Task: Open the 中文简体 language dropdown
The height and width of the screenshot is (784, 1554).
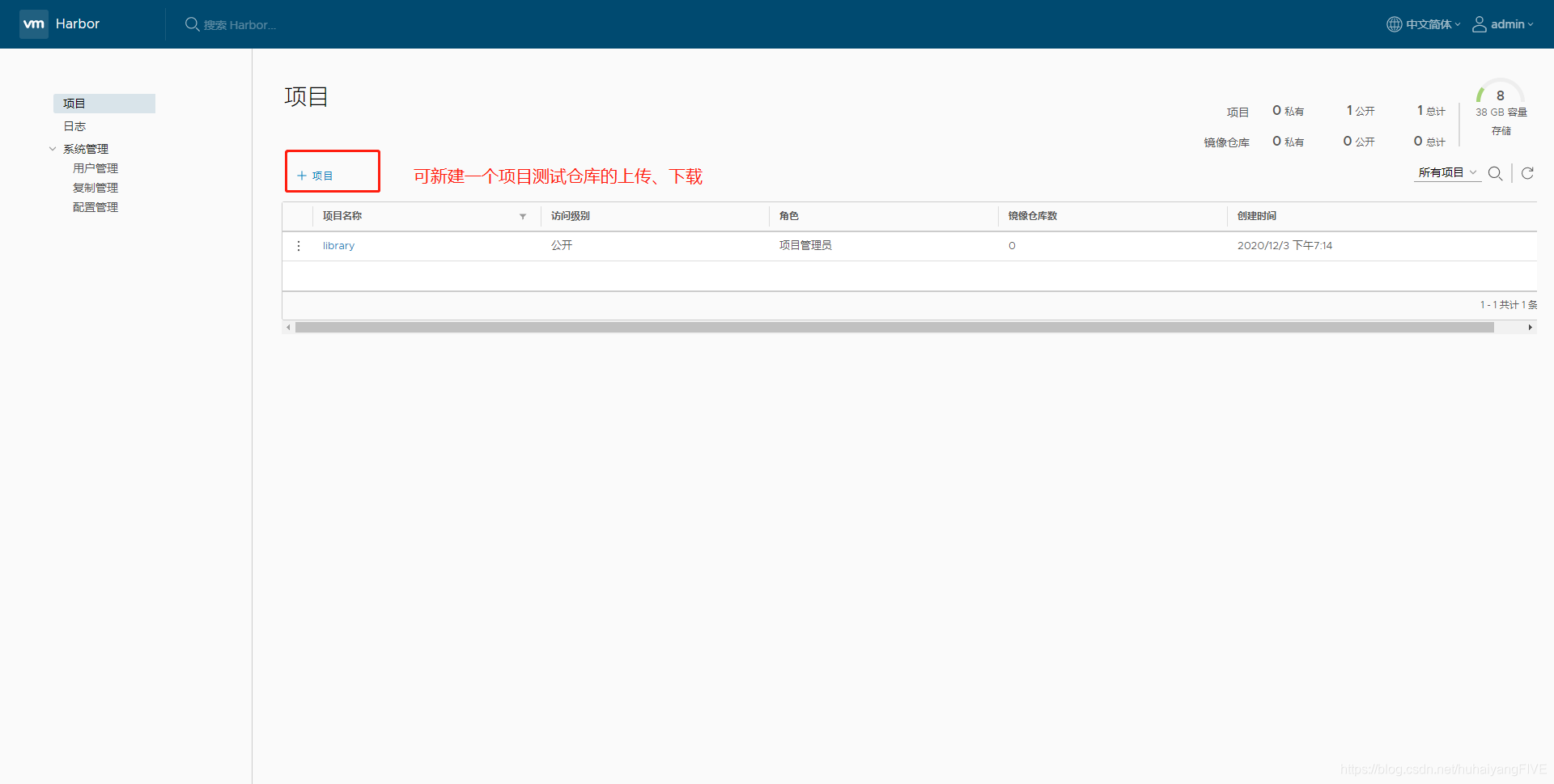Action: pyautogui.click(x=1433, y=24)
